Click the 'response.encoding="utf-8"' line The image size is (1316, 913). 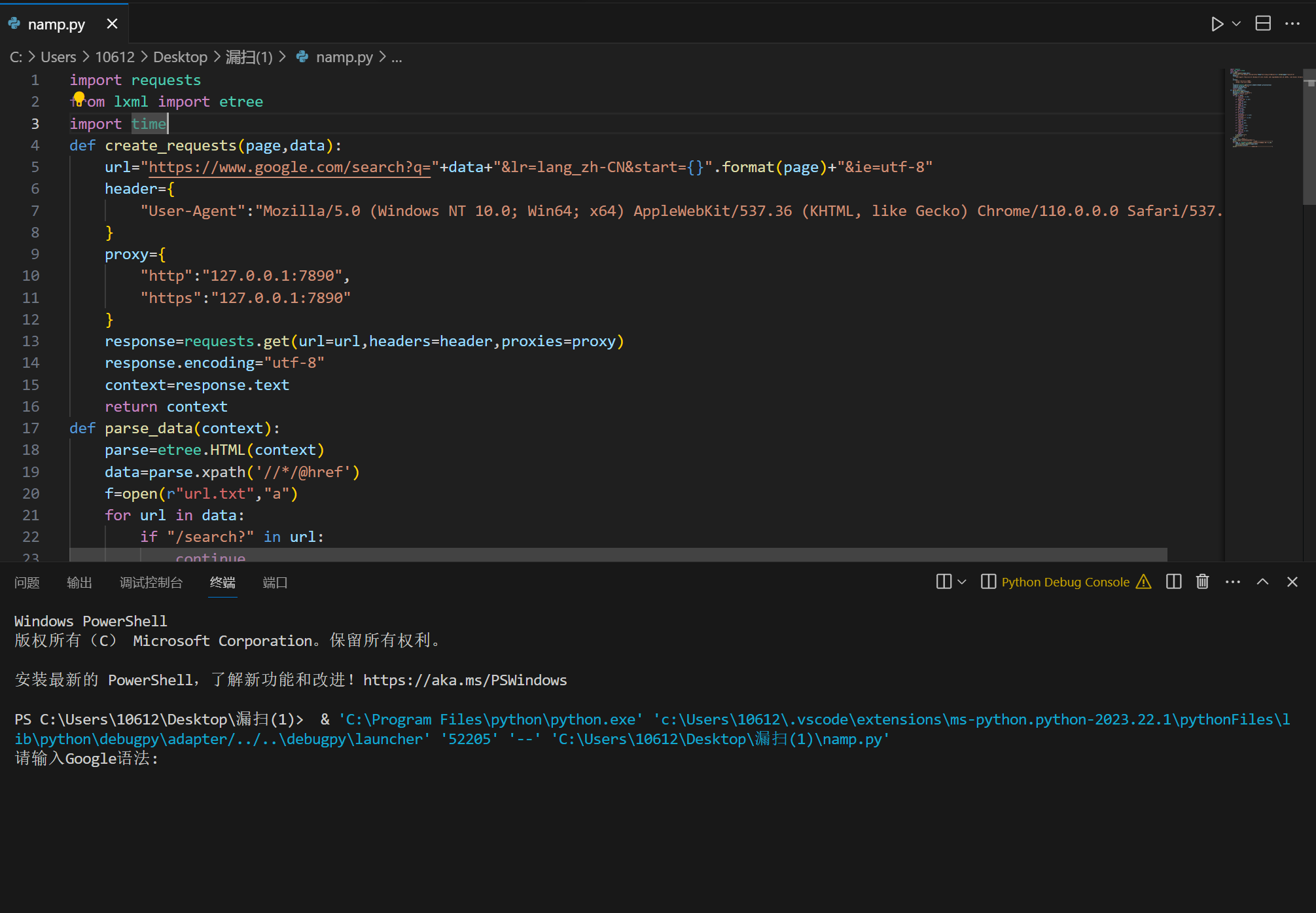click(215, 363)
